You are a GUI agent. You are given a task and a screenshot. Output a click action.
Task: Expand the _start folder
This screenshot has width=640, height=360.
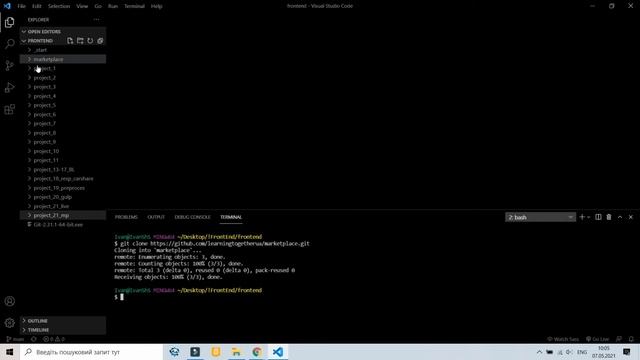tap(63, 50)
